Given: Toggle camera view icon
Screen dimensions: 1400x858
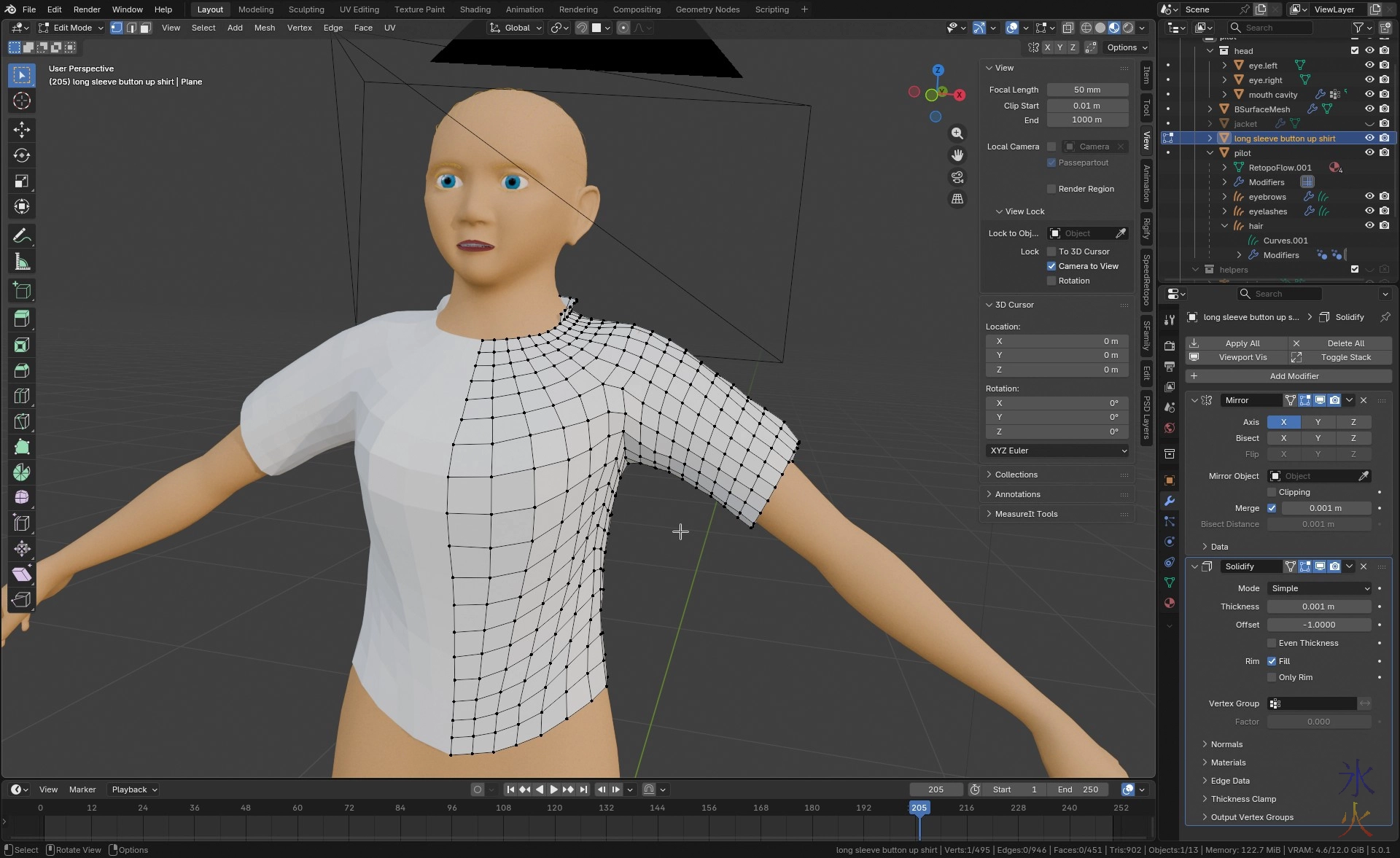Looking at the screenshot, I should pos(957,177).
